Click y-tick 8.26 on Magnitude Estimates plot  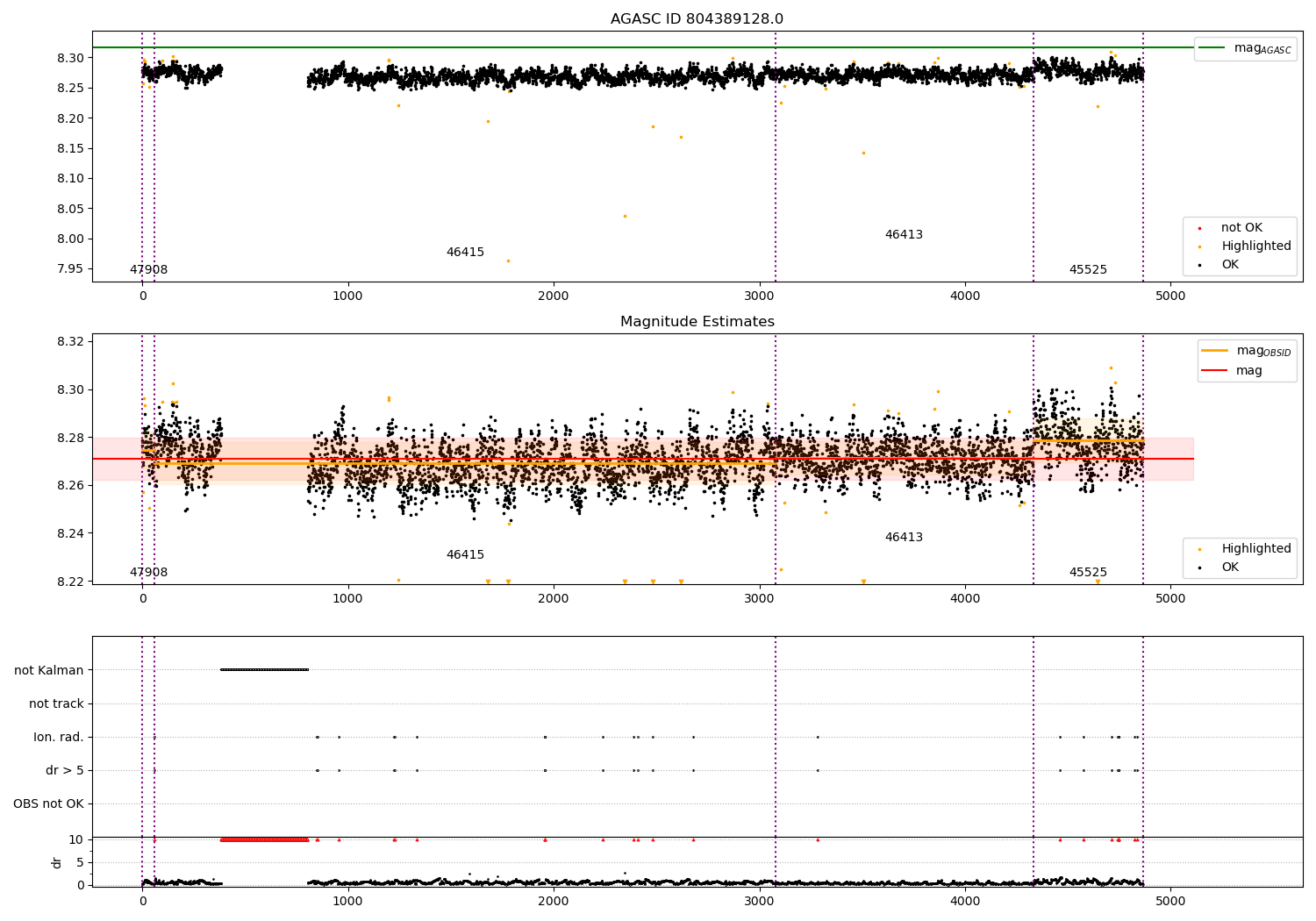(x=71, y=486)
